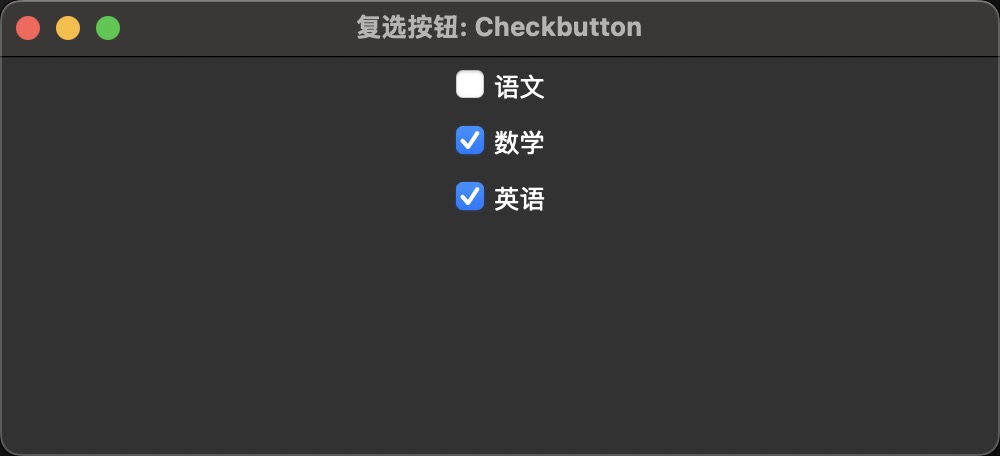
Task: Check the 语文 checkbox
Action: tap(470, 85)
